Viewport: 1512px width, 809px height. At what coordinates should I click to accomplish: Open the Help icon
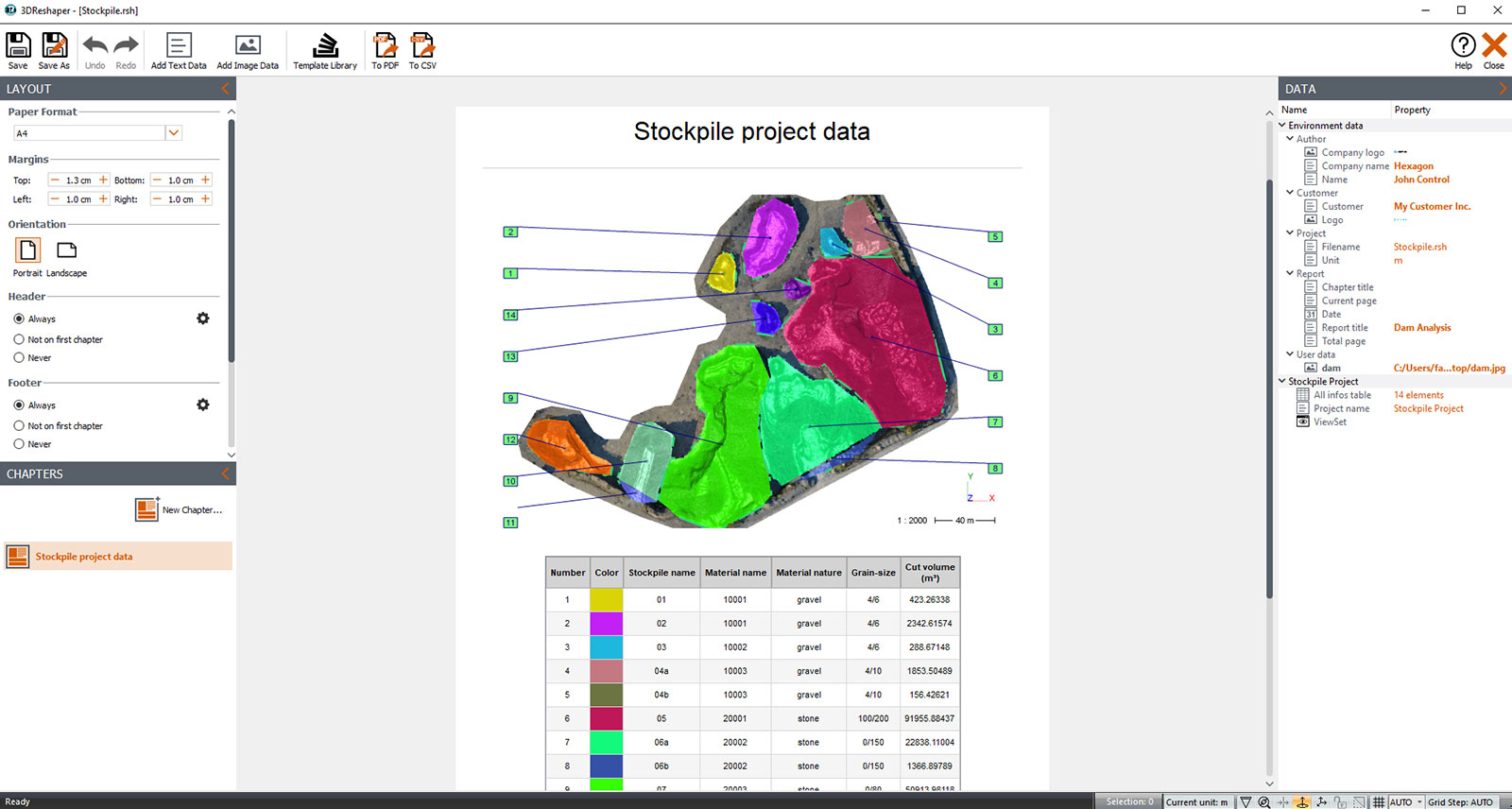tap(1463, 50)
